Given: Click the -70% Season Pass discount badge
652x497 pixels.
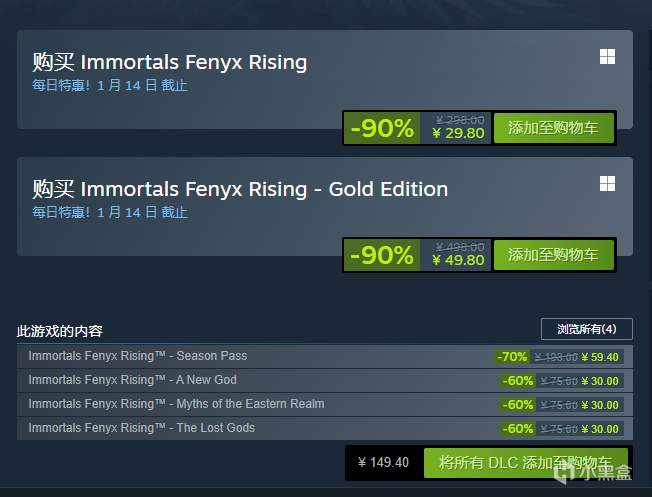Looking at the screenshot, I should [x=513, y=357].
